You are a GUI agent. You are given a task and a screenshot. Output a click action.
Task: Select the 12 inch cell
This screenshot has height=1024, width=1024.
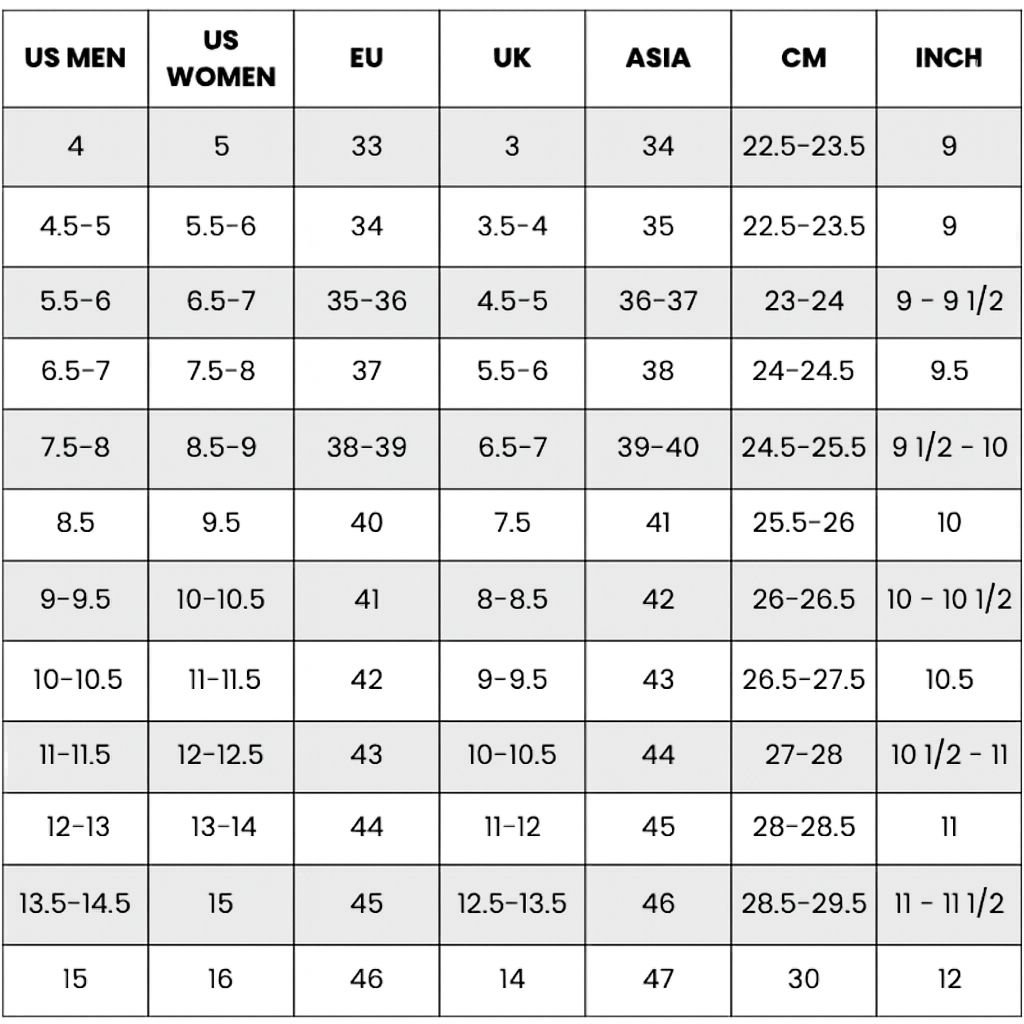(x=949, y=978)
